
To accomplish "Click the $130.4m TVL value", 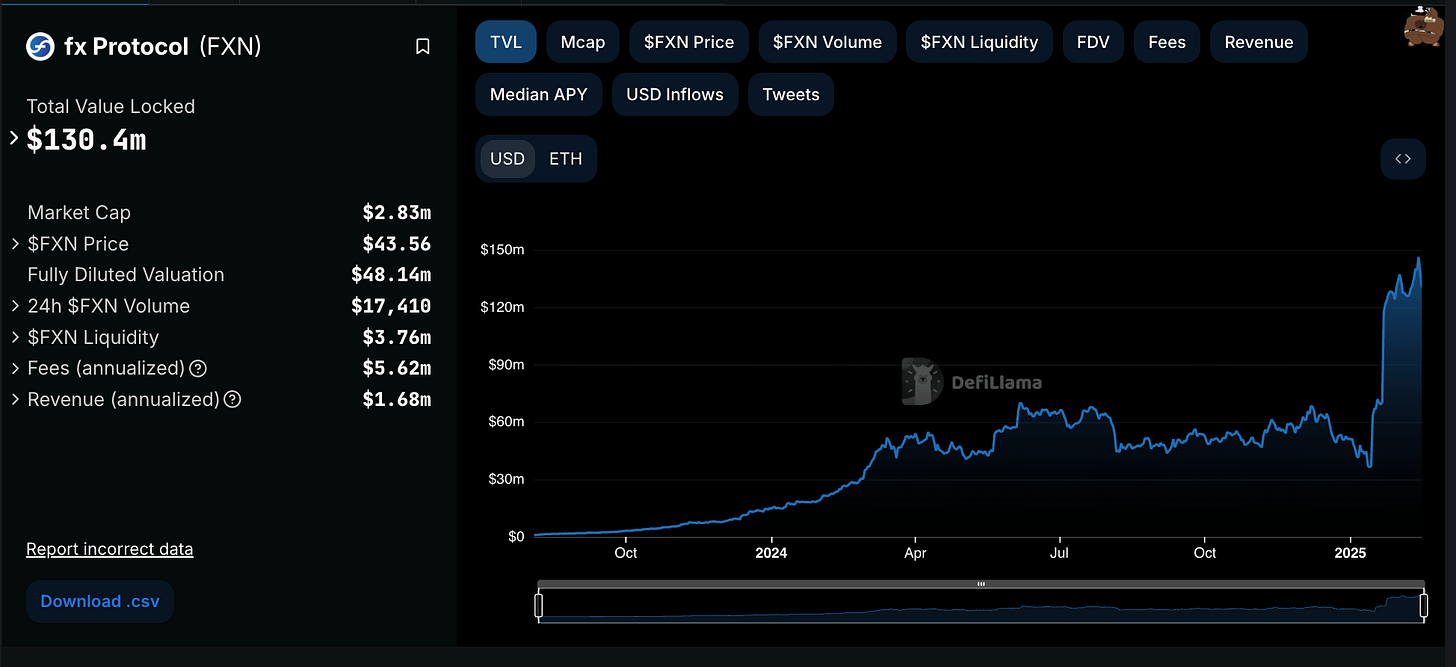I will point(86,140).
